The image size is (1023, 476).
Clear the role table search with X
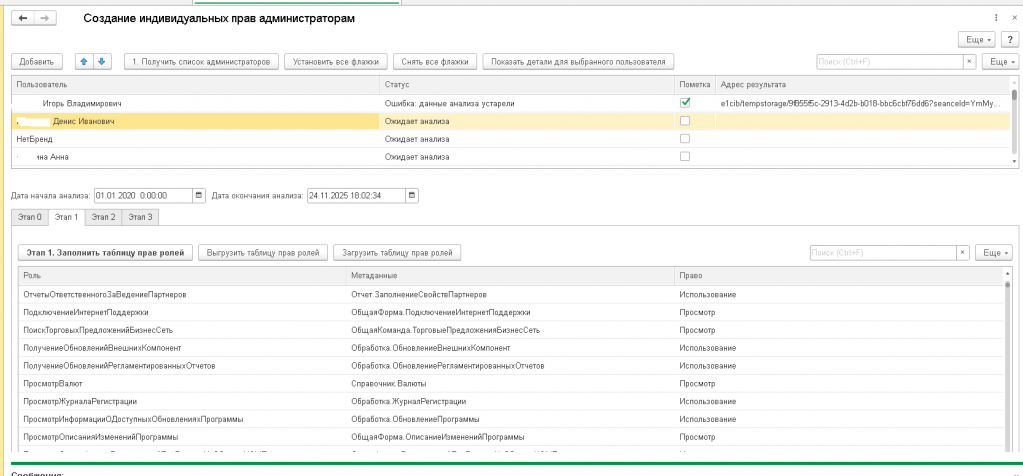point(962,253)
